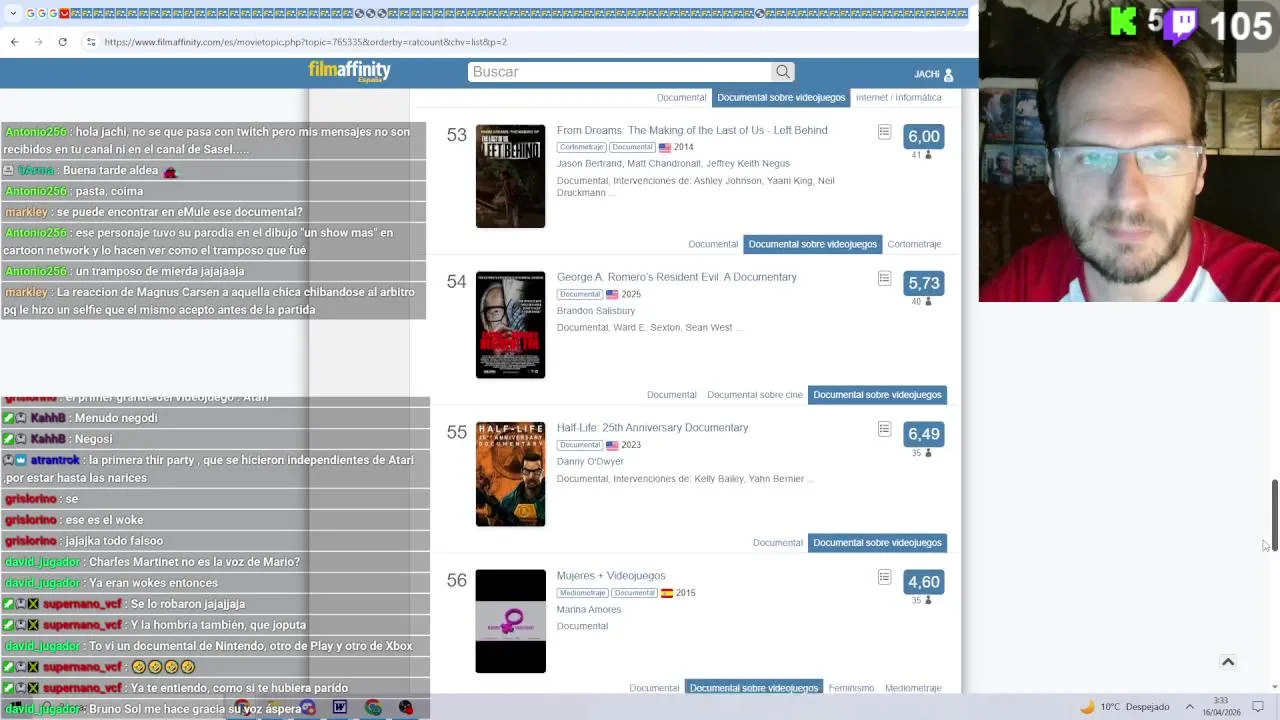Add George A. Romero's Resident Evil to list

click(884, 278)
